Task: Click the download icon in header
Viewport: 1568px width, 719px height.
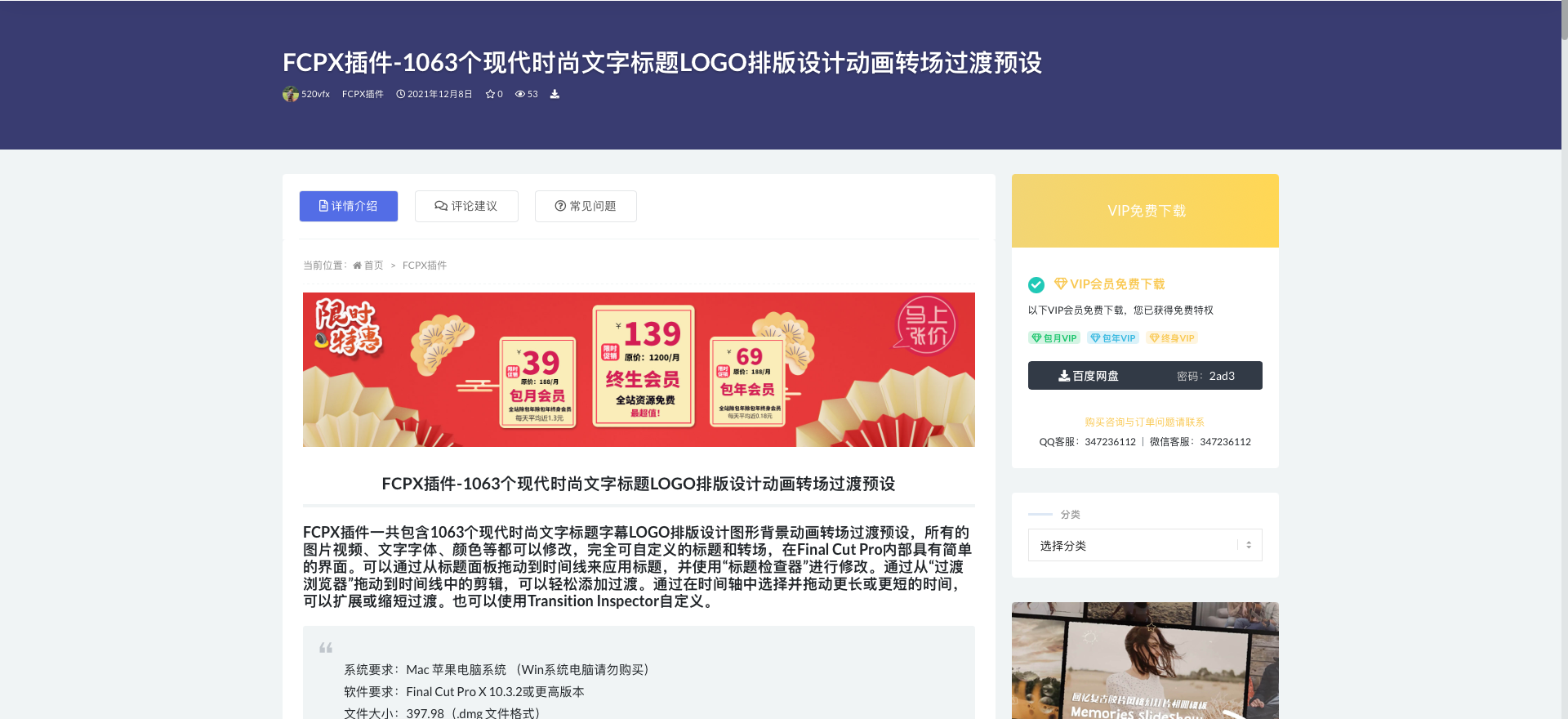Action: (x=555, y=94)
